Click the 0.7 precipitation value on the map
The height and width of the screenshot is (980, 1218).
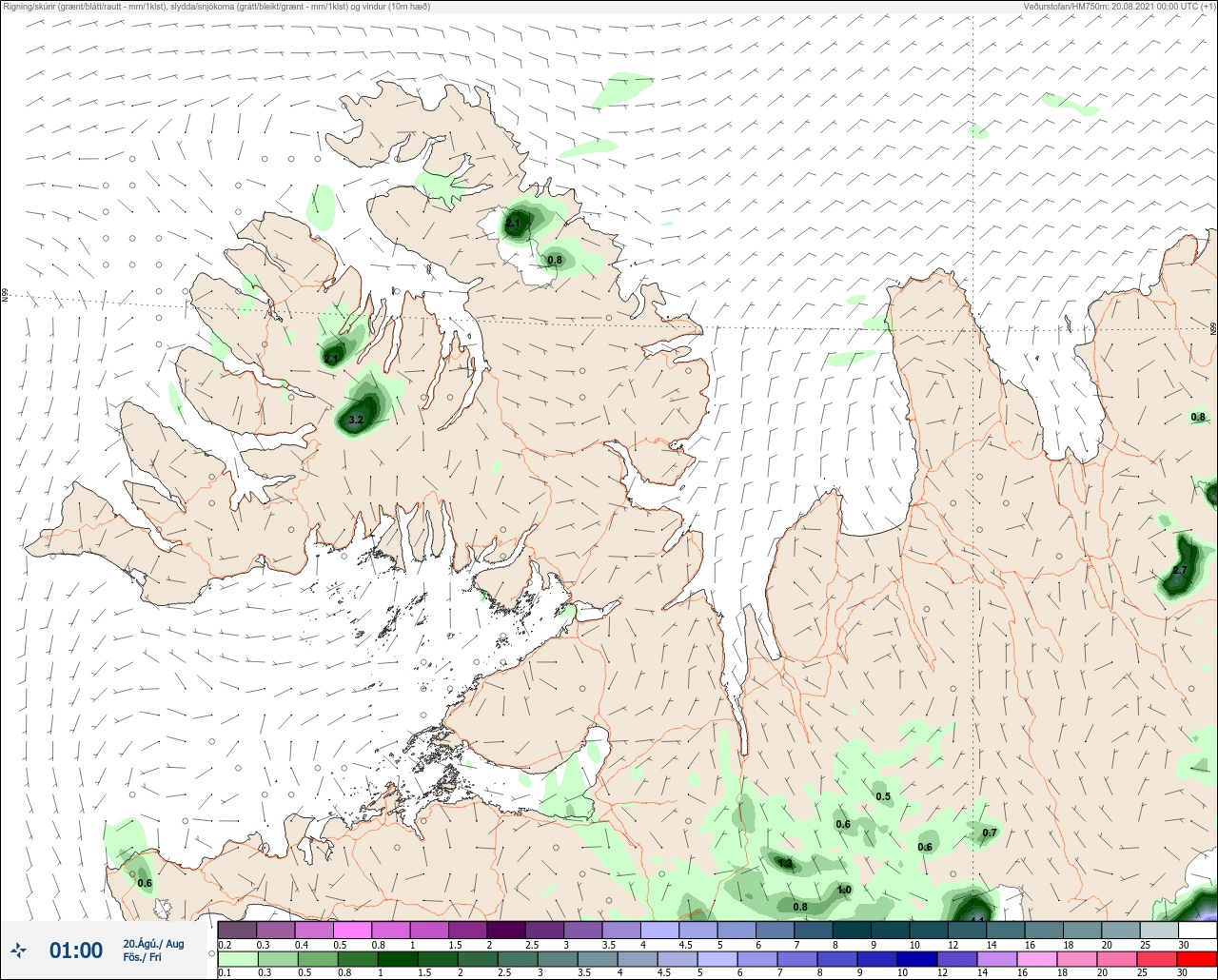[990, 833]
